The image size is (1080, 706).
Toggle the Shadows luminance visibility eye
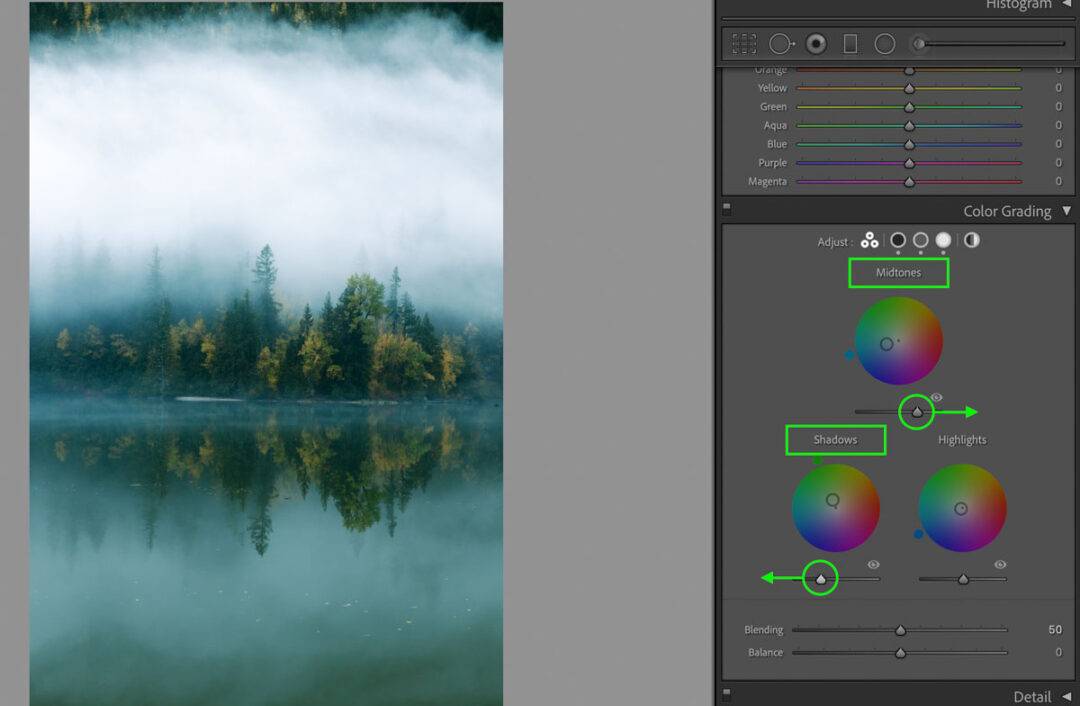873,565
